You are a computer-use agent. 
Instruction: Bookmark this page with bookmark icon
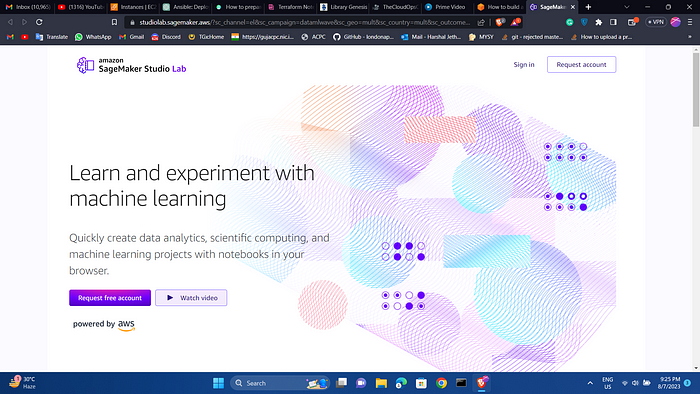coord(114,22)
